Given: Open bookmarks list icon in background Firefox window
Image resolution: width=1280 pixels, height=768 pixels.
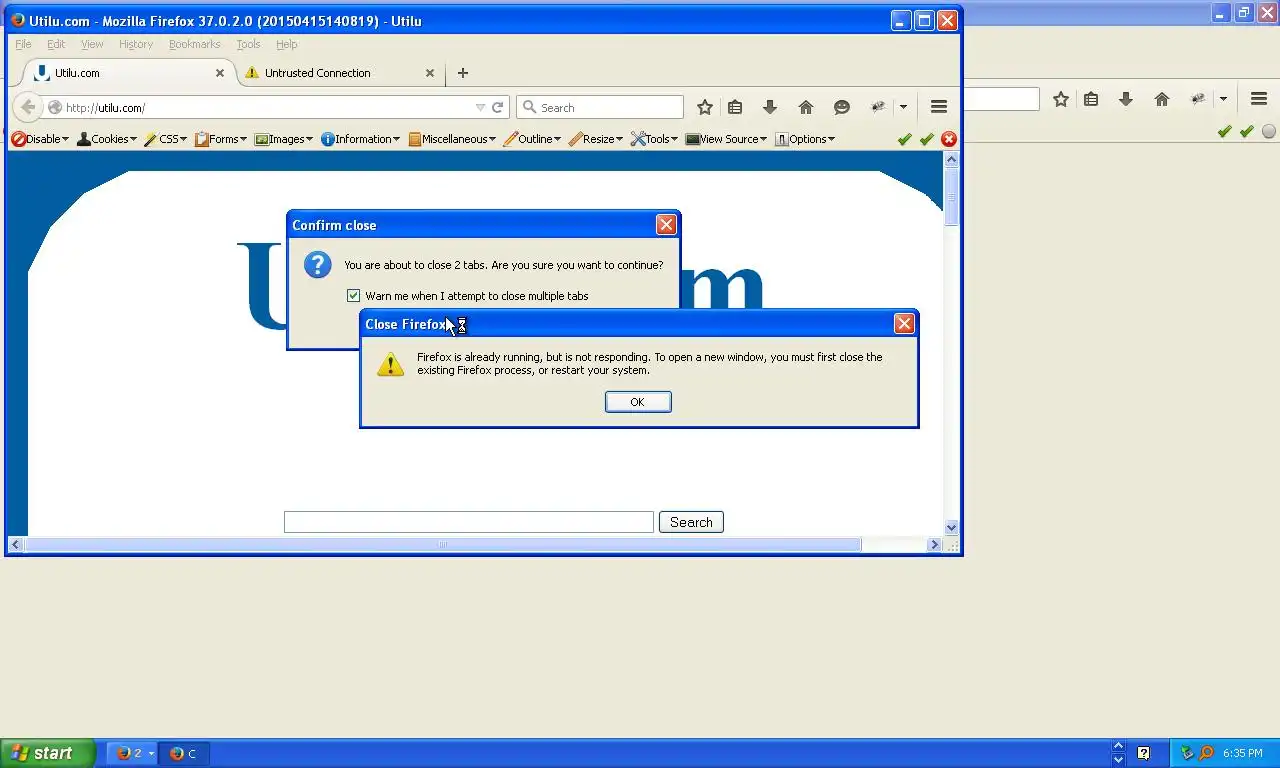Looking at the screenshot, I should [1091, 99].
